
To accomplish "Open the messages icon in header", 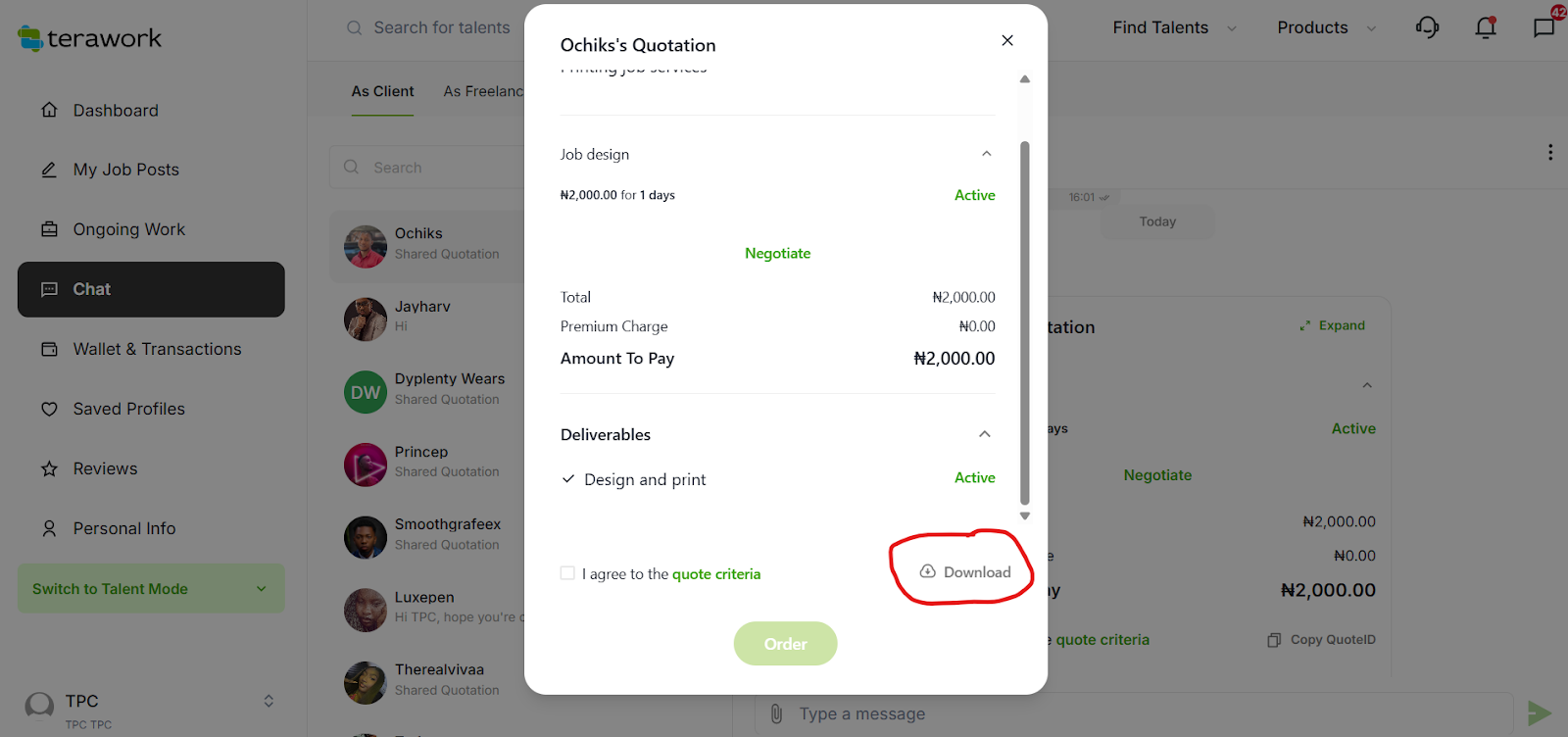I will 1544,27.
